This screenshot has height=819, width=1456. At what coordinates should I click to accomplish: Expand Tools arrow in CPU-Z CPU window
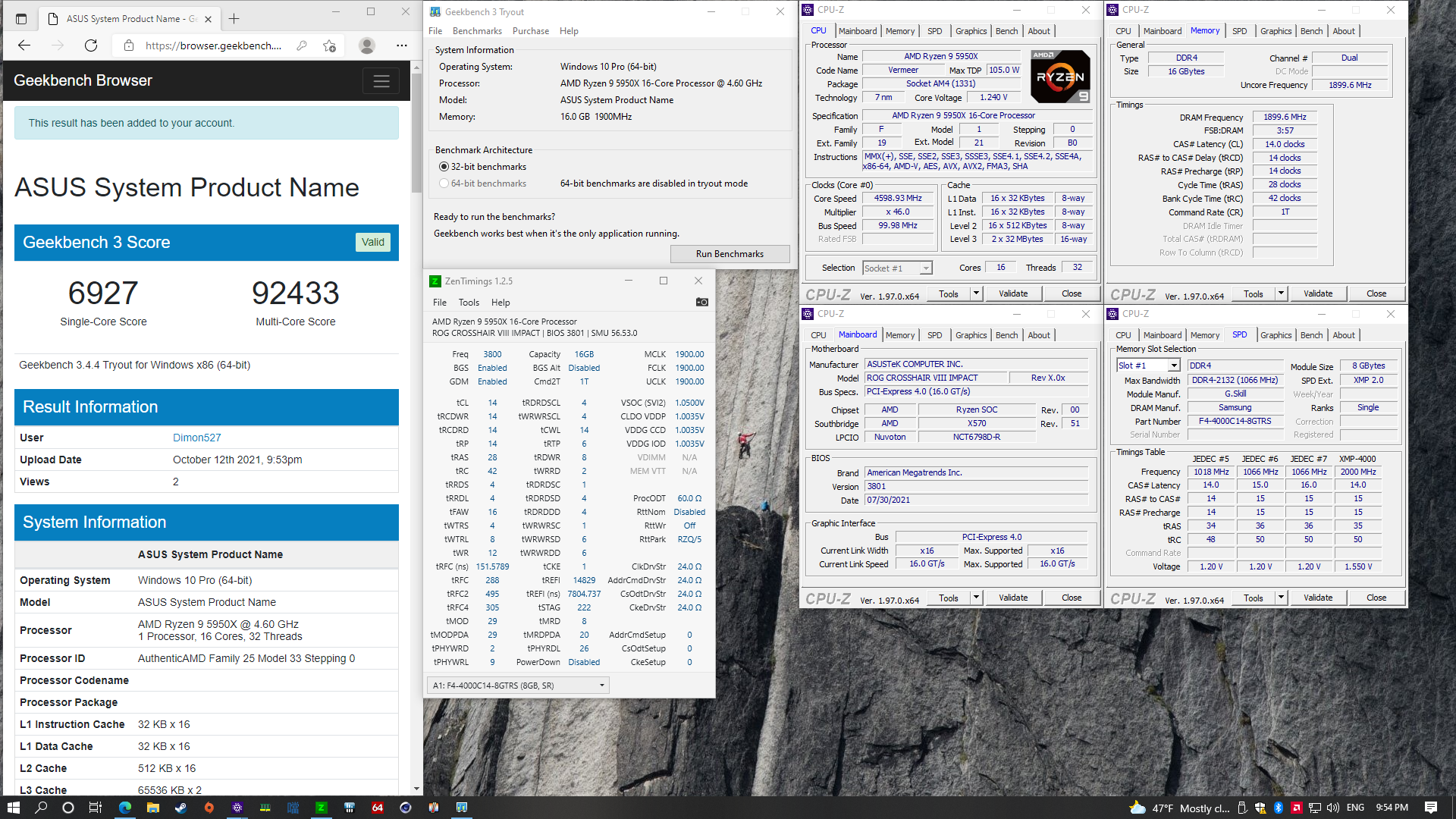[976, 293]
